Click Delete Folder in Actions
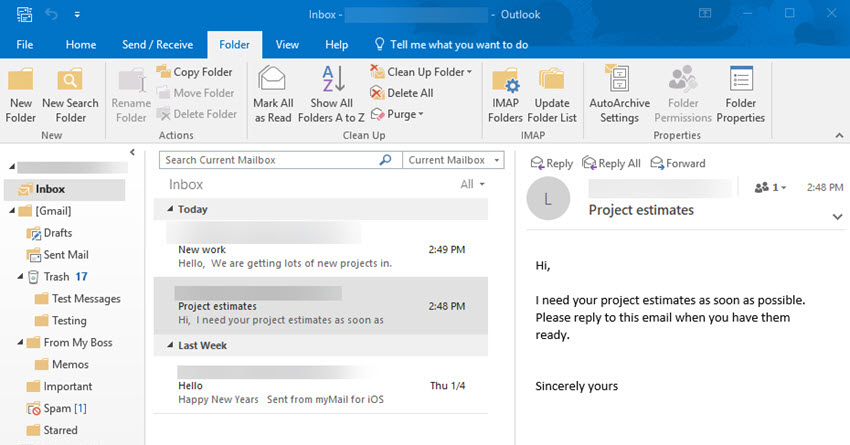This screenshot has width=850, height=445. 197,114
